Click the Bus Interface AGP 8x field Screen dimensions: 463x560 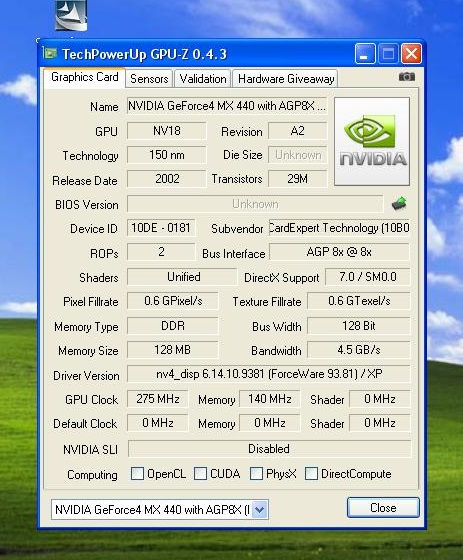(339, 252)
